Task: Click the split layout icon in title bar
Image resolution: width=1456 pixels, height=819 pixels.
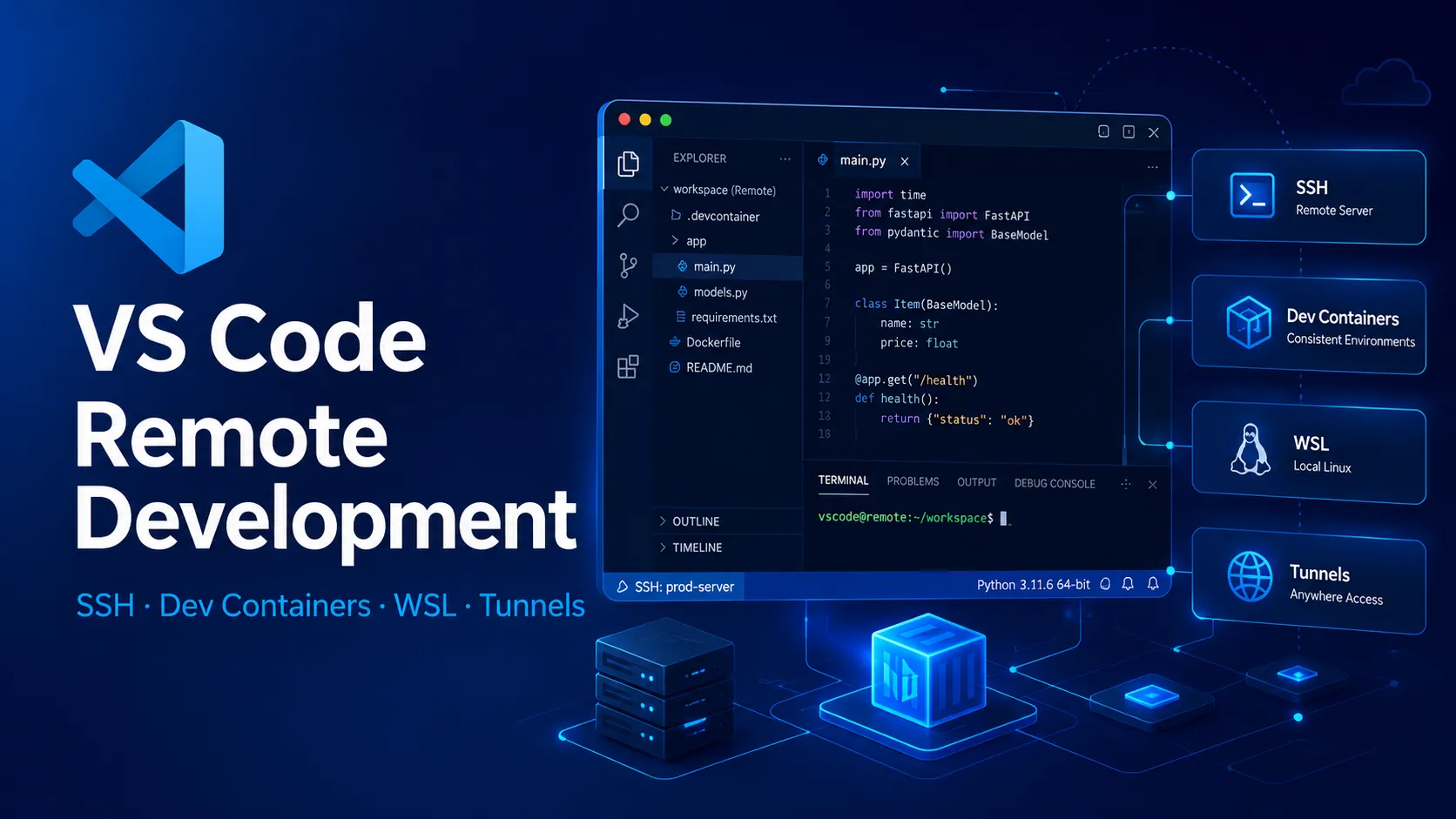Action: pos(1129,131)
